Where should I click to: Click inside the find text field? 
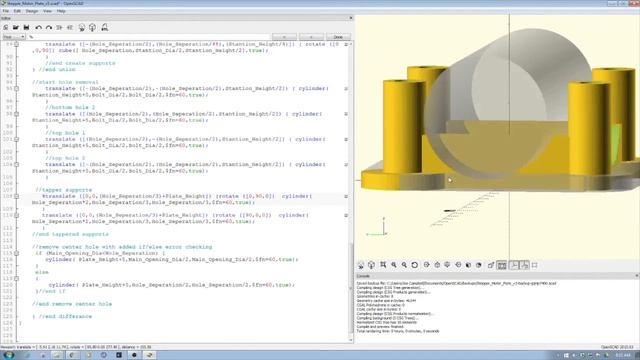click(x=149, y=37)
